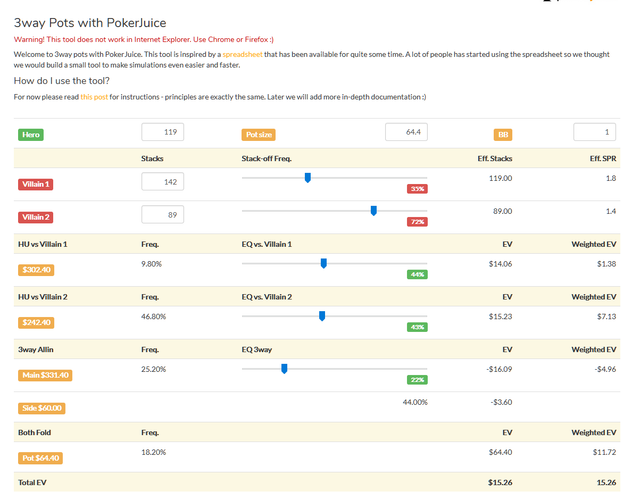Select the 119.00 effective stack value
Viewport: 640px width, 492px height.
tap(500, 178)
